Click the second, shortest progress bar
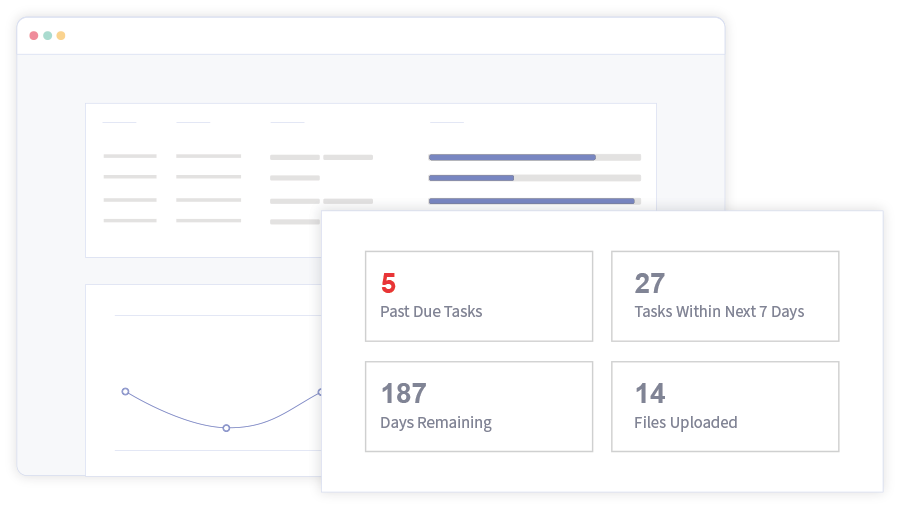Screen dimensions: 900x509 tap(534, 178)
